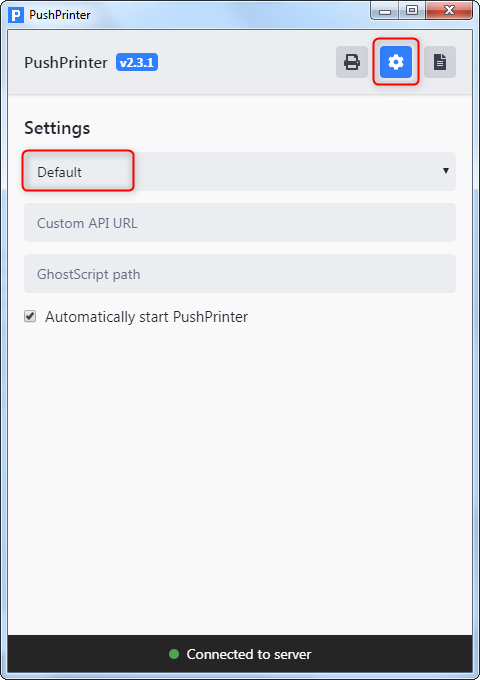480x680 pixels.
Task: Select the gear settings icon
Action: click(x=396, y=62)
